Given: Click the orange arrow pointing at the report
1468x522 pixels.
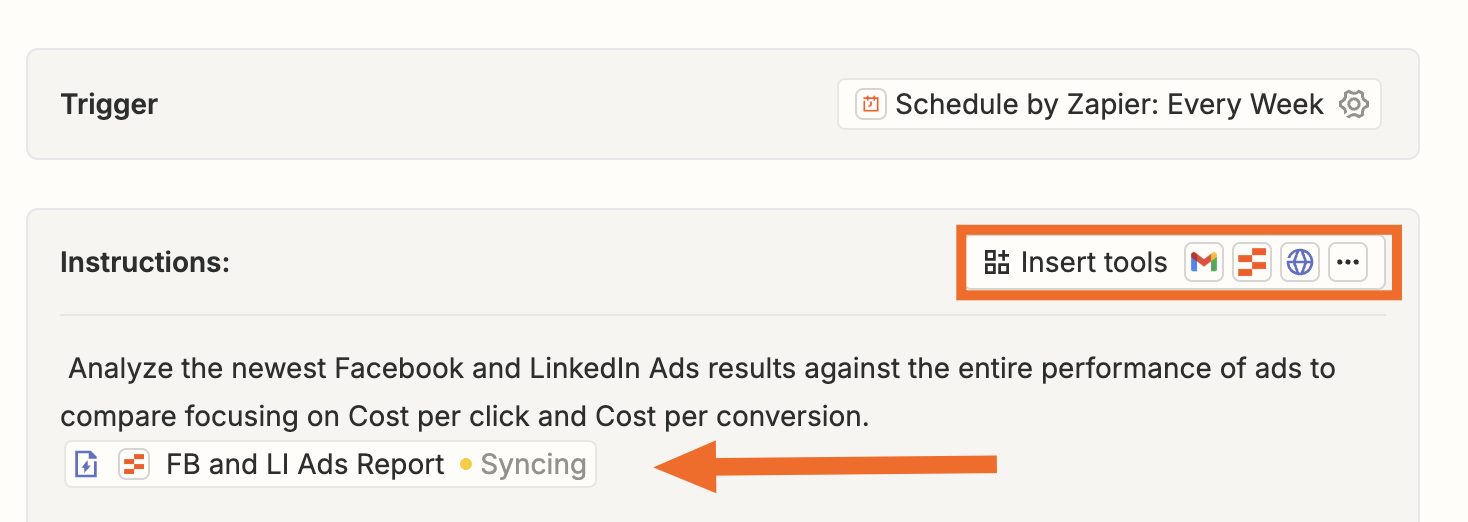Looking at the screenshot, I should click(826, 466).
